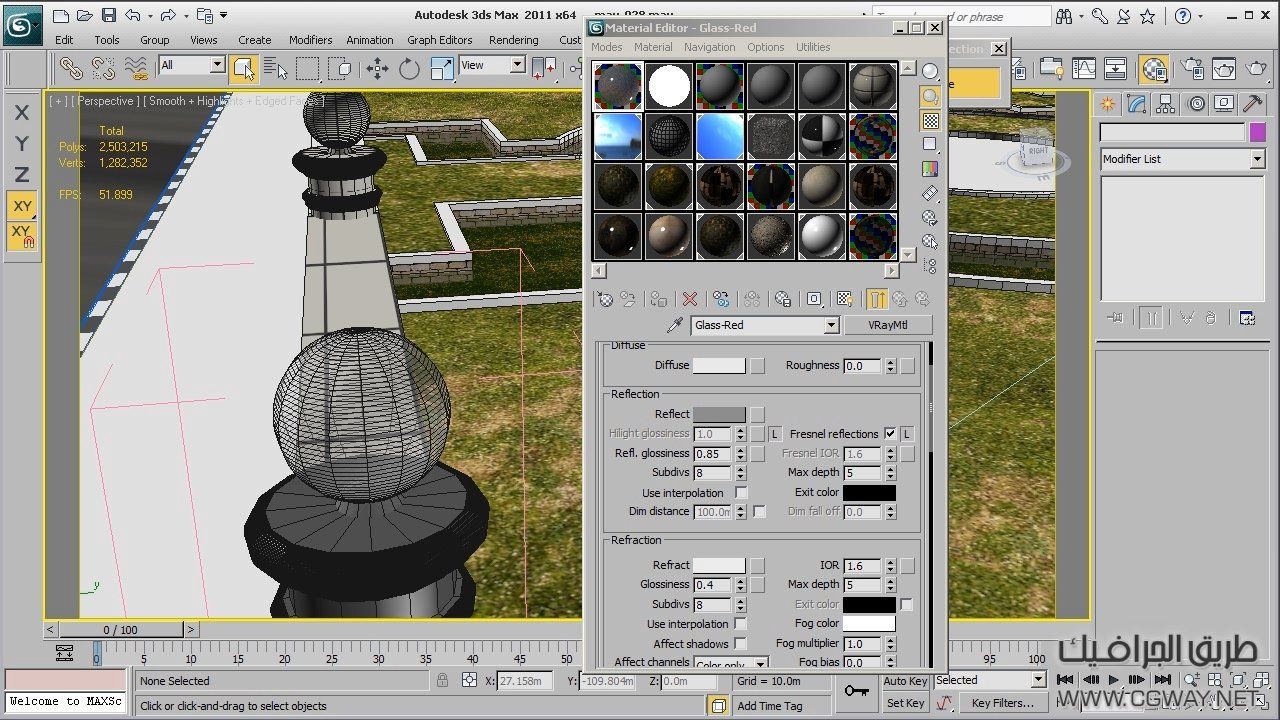Click the black Exit color swatch under Reflection
1280x720 pixels.
click(x=869, y=493)
